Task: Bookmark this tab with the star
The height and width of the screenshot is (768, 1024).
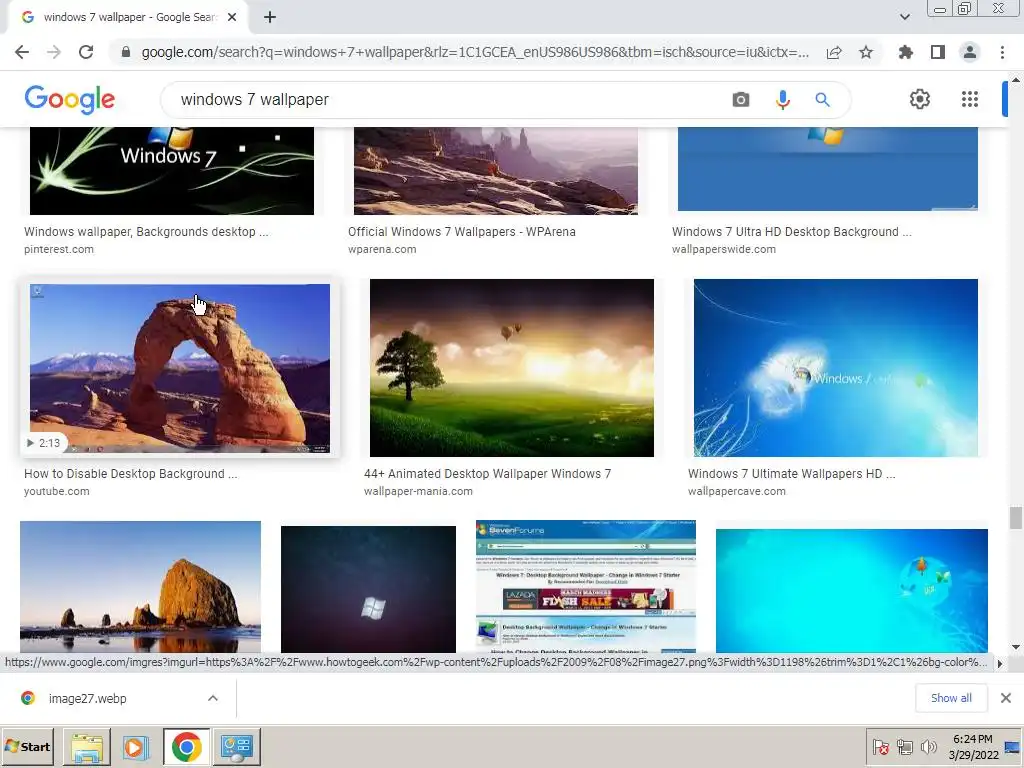Action: 866,52
